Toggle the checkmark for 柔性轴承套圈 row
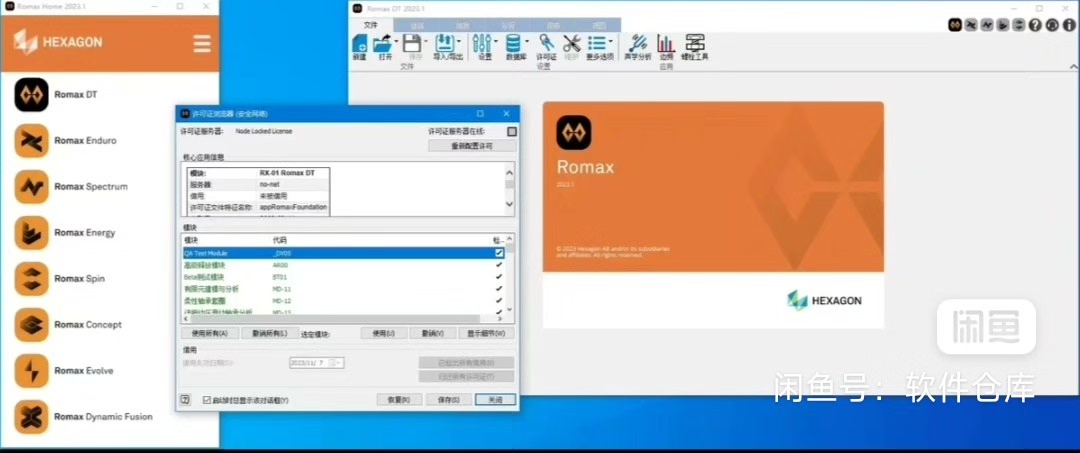1080x453 pixels. point(499,301)
